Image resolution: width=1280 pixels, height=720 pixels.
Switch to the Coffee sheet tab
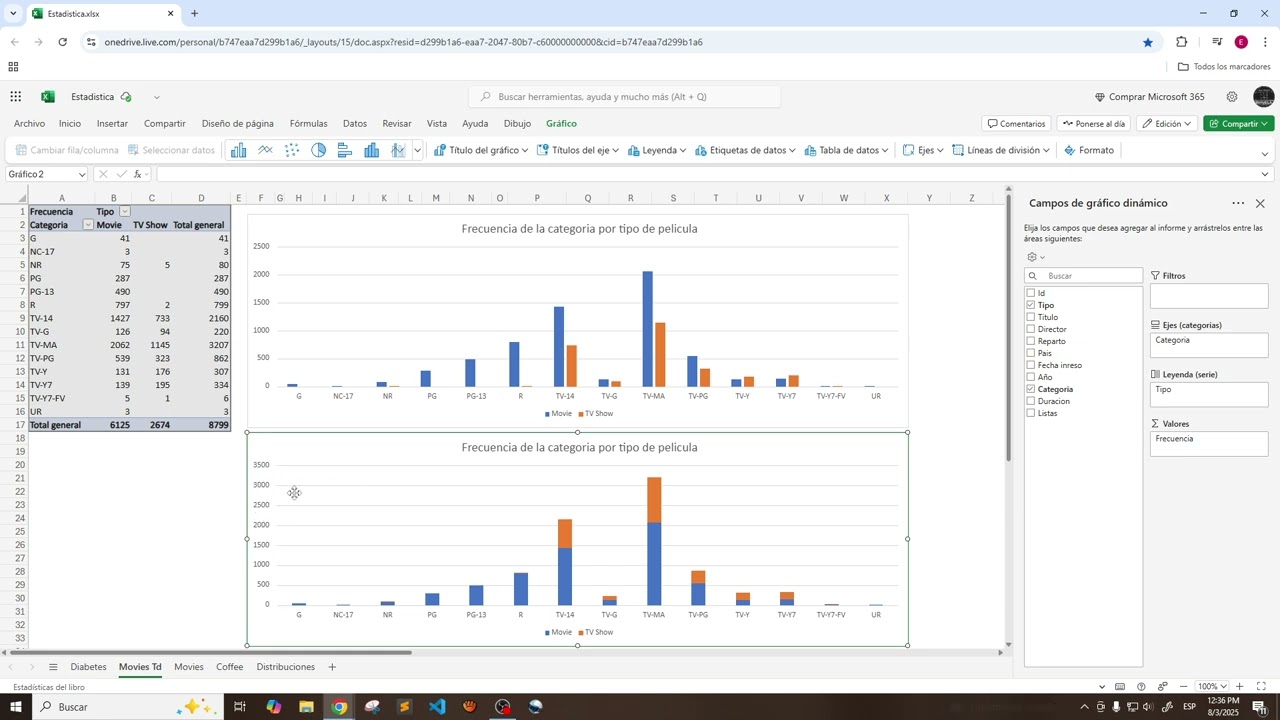click(x=230, y=667)
